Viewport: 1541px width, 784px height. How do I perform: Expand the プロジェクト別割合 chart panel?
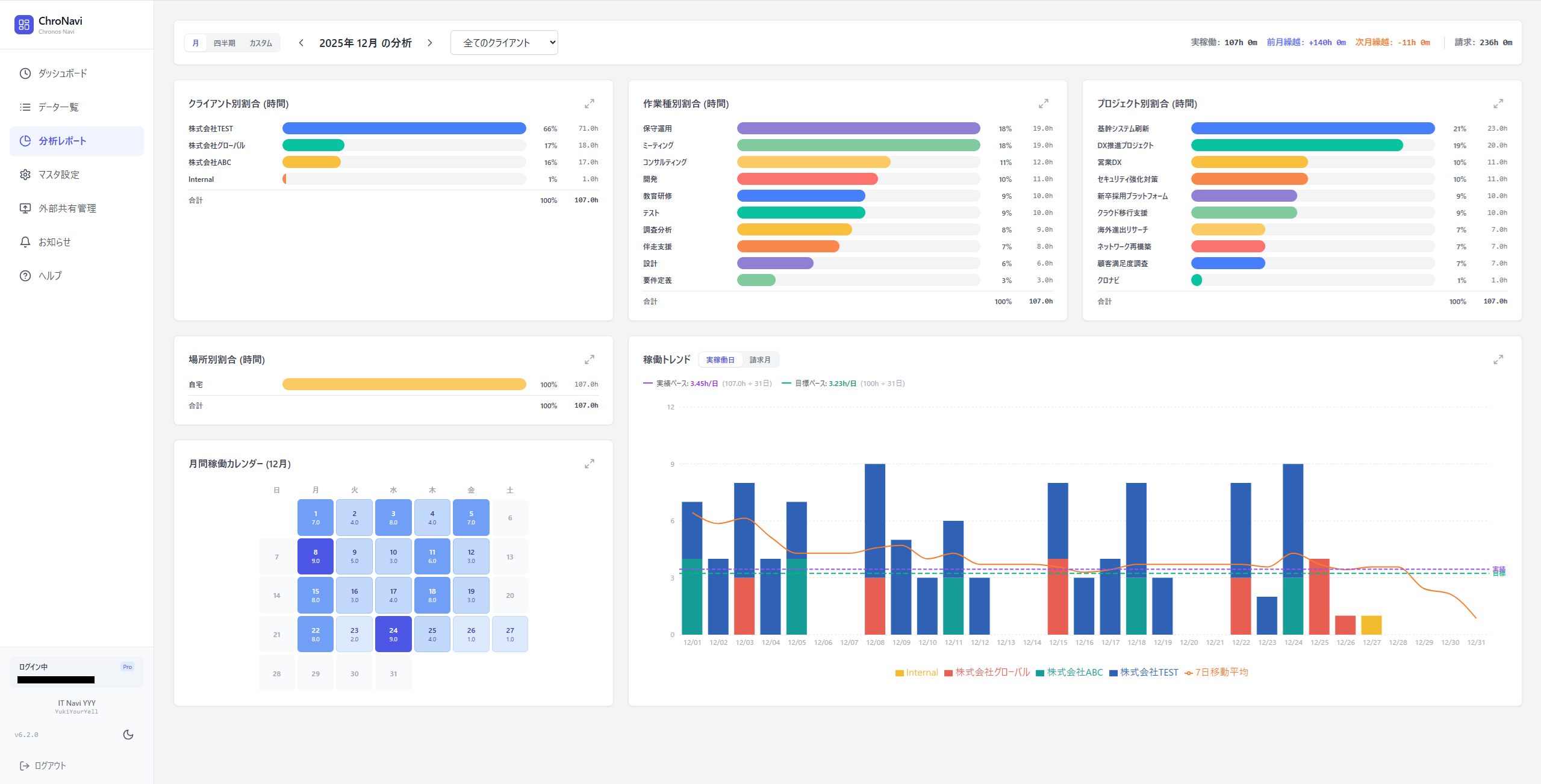(1498, 104)
